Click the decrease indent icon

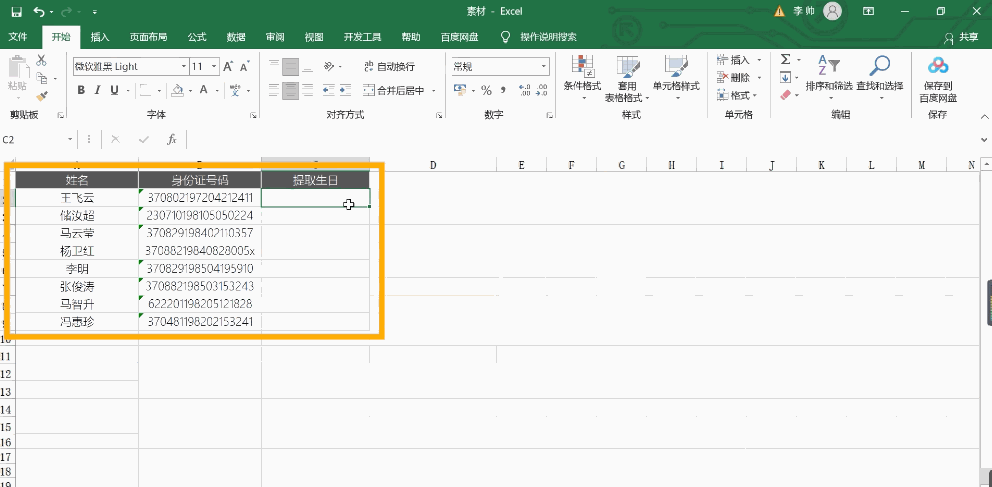point(328,90)
